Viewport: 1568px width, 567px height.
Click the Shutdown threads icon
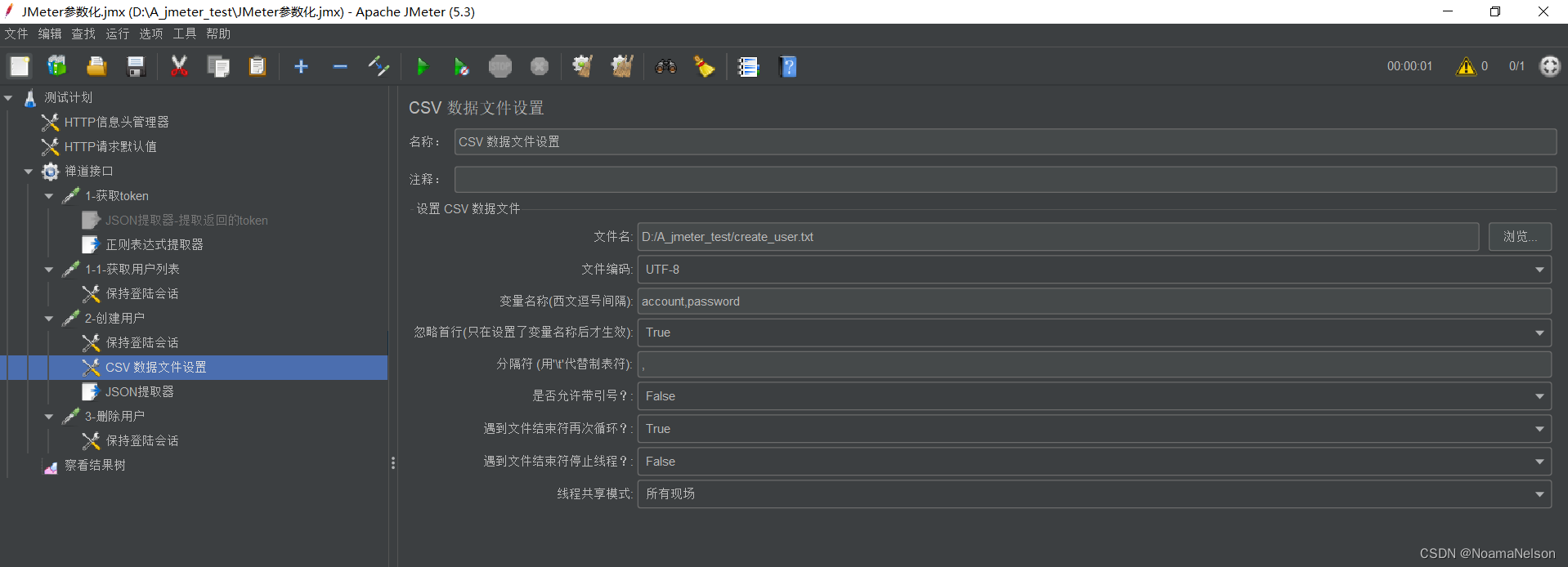540,66
